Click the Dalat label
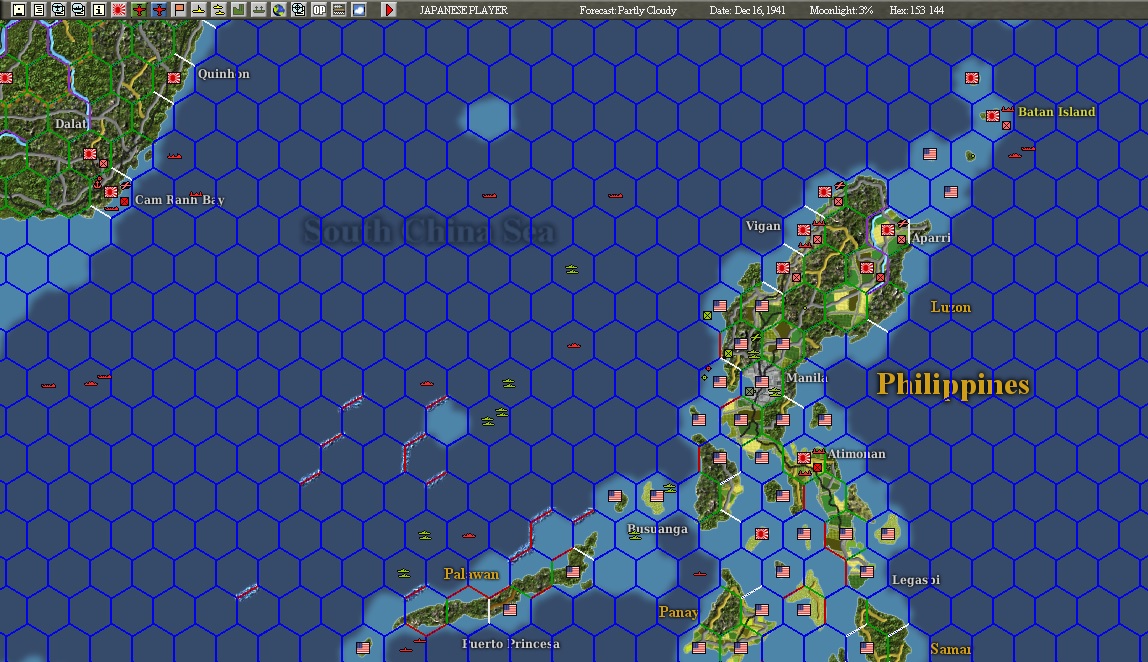The width and height of the screenshot is (1148, 662). click(x=71, y=124)
